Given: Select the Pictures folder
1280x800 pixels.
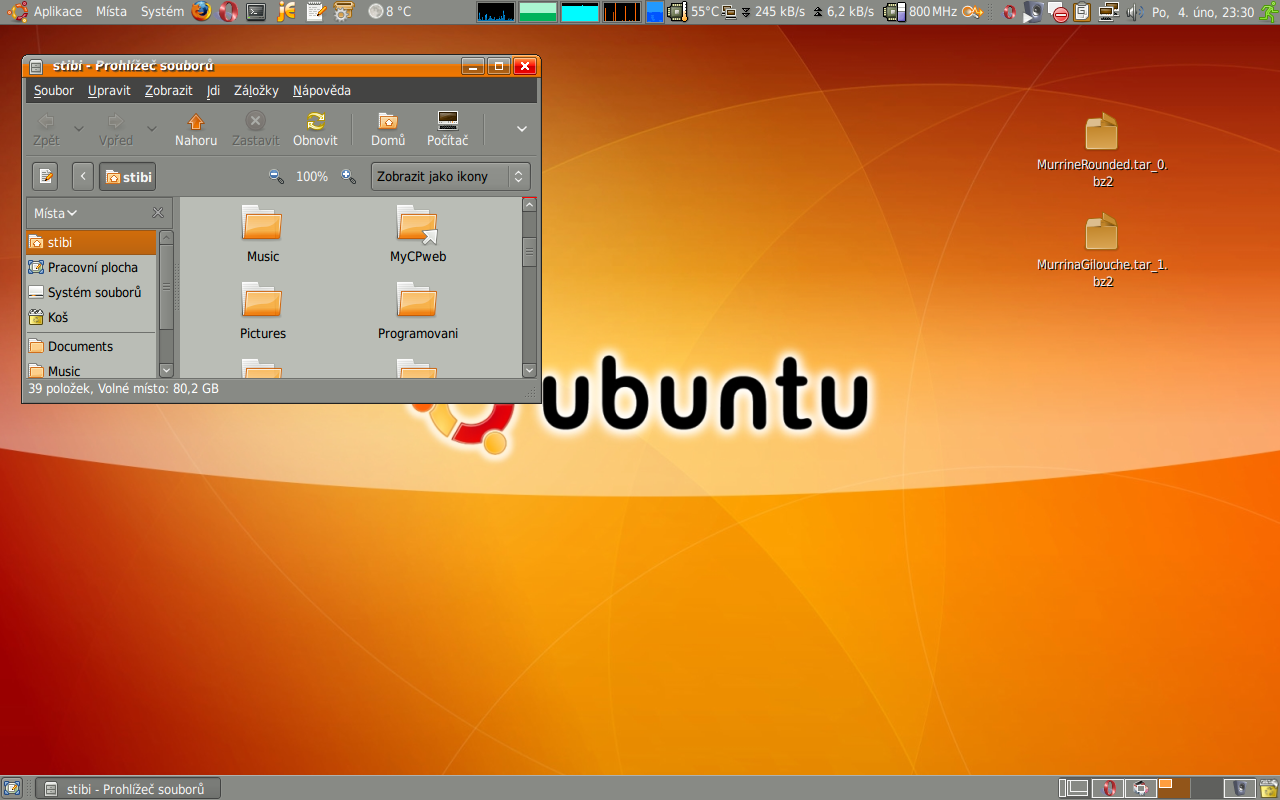Looking at the screenshot, I should click(262, 311).
